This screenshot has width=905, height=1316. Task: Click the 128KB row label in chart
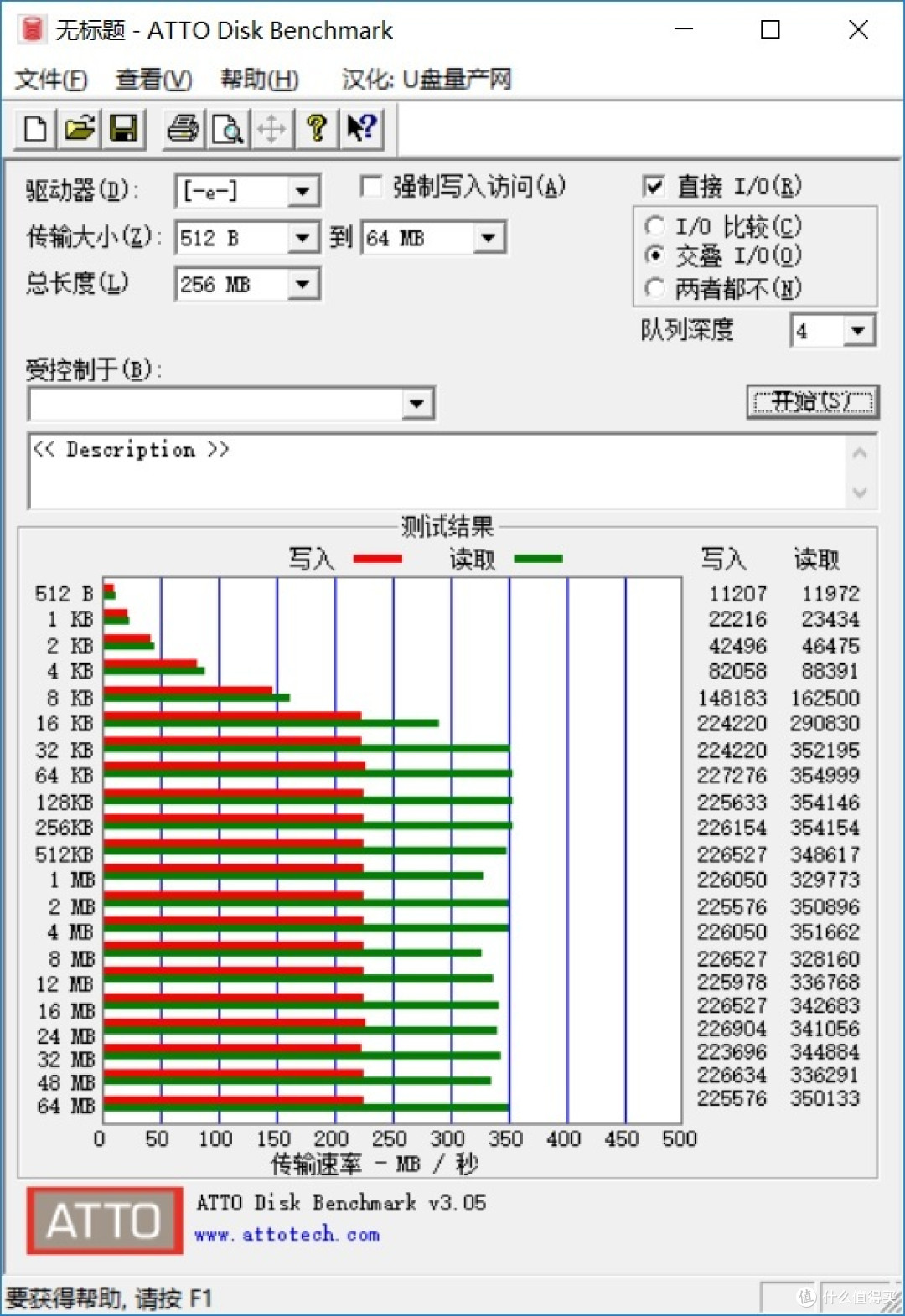(65, 803)
